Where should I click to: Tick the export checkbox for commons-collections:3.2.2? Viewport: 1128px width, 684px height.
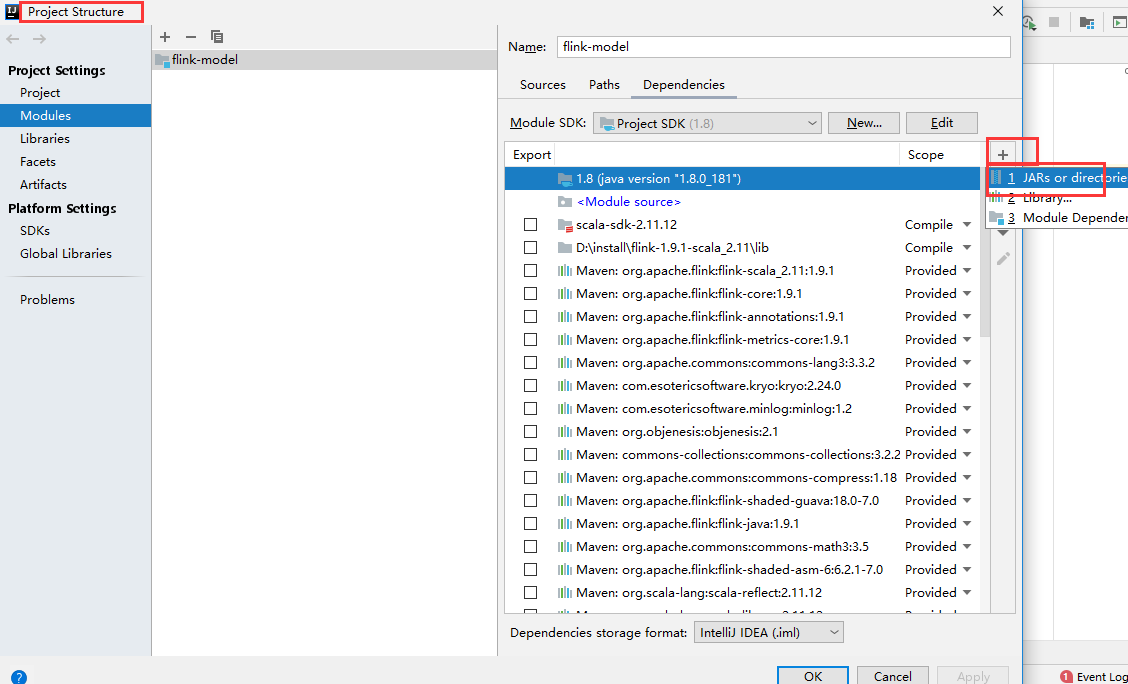pos(531,455)
